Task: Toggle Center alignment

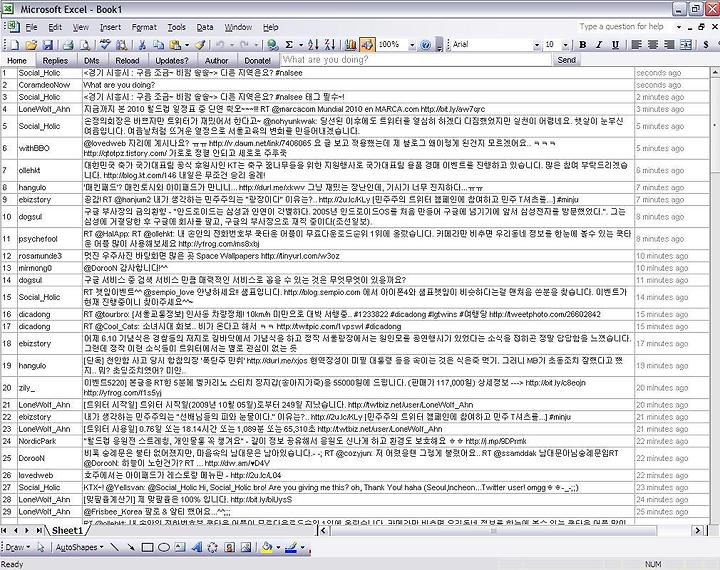Action: pos(652,45)
